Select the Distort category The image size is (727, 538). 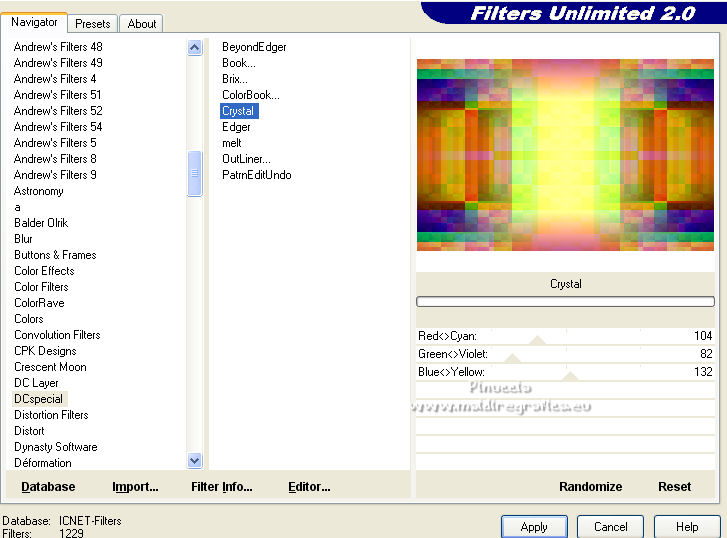[x=29, y=431]
